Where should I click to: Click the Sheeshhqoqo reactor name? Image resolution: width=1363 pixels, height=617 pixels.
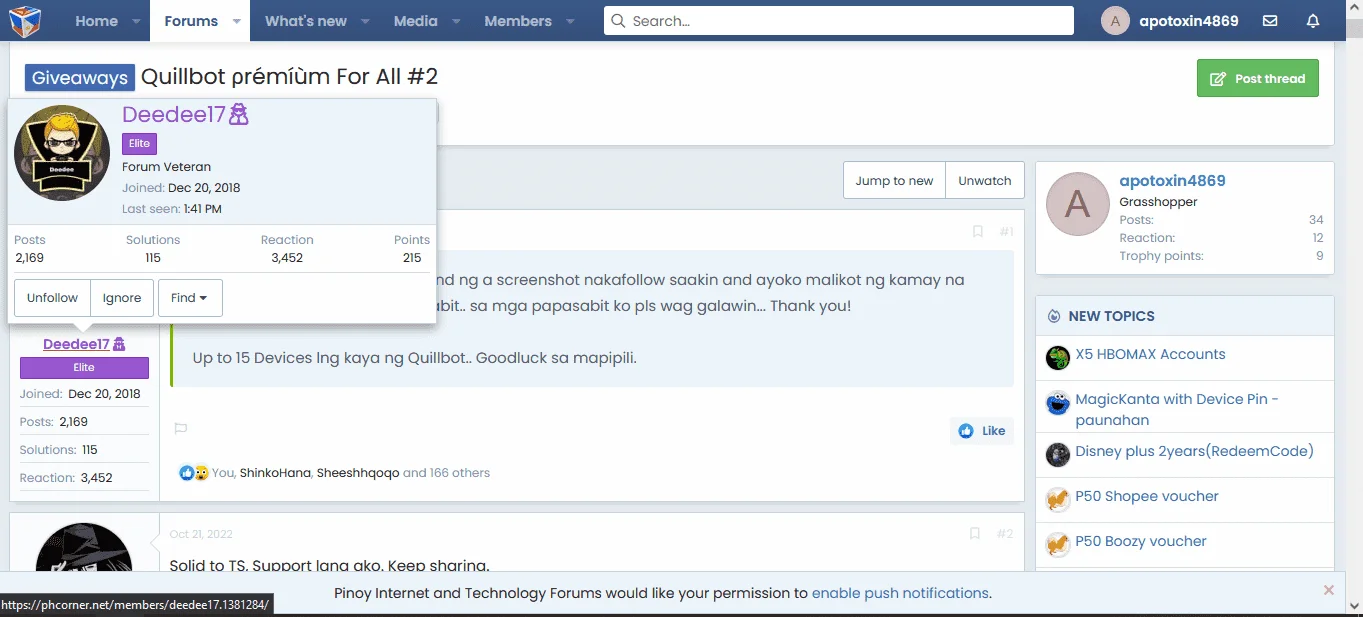[x=358, y=473]
